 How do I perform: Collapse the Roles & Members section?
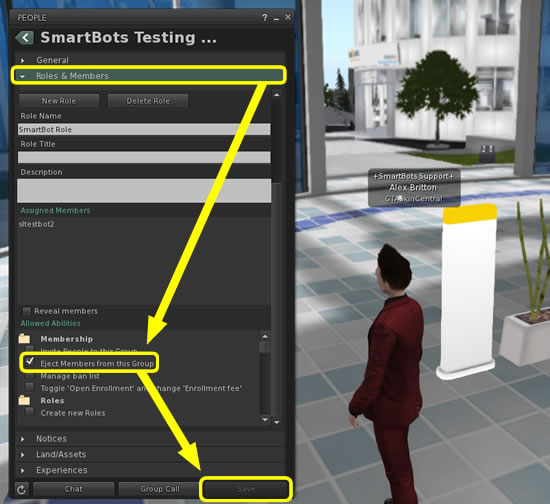(149, 75)
